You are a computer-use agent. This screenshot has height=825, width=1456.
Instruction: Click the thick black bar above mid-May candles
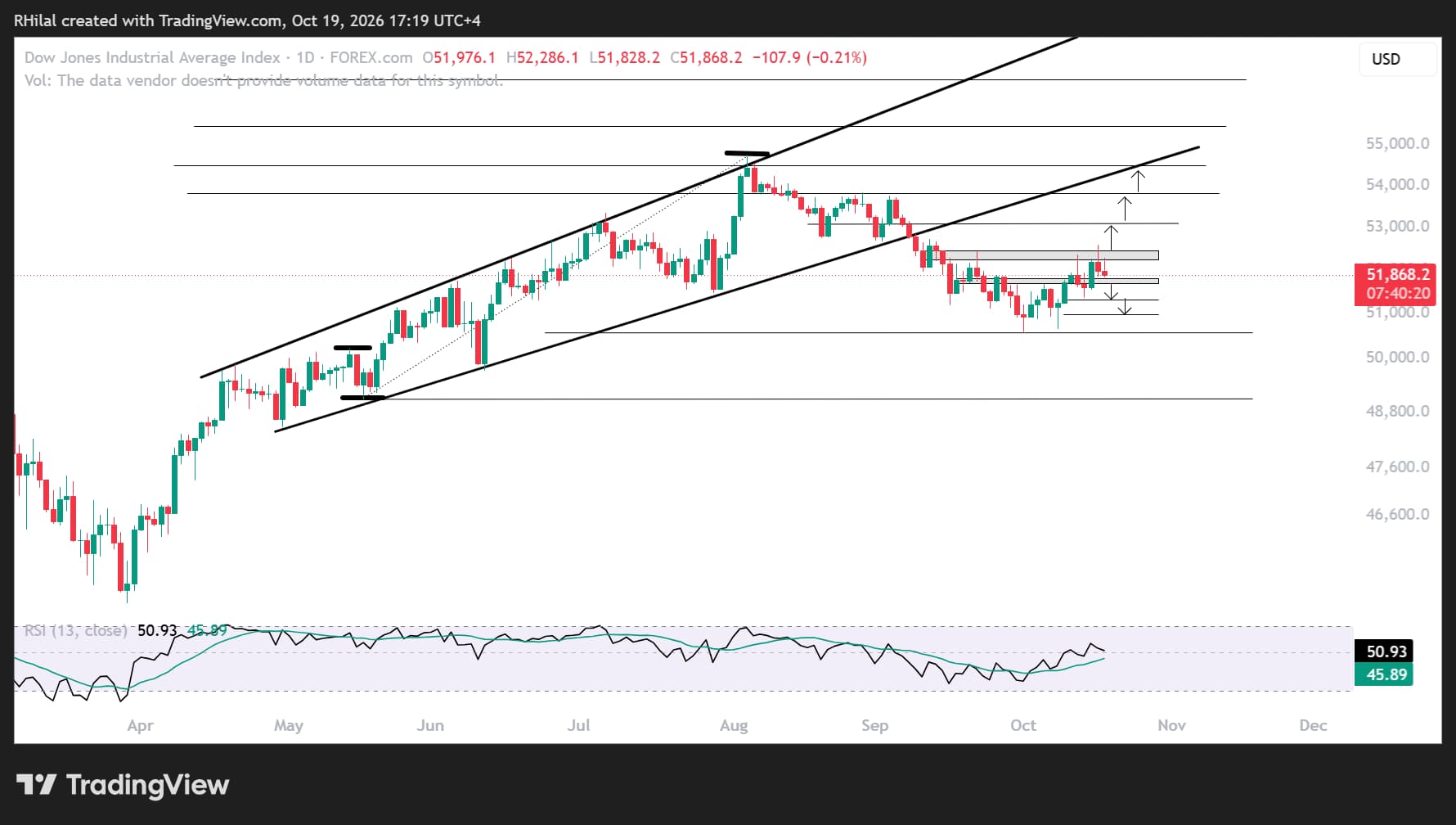click(x=353, y=348)
